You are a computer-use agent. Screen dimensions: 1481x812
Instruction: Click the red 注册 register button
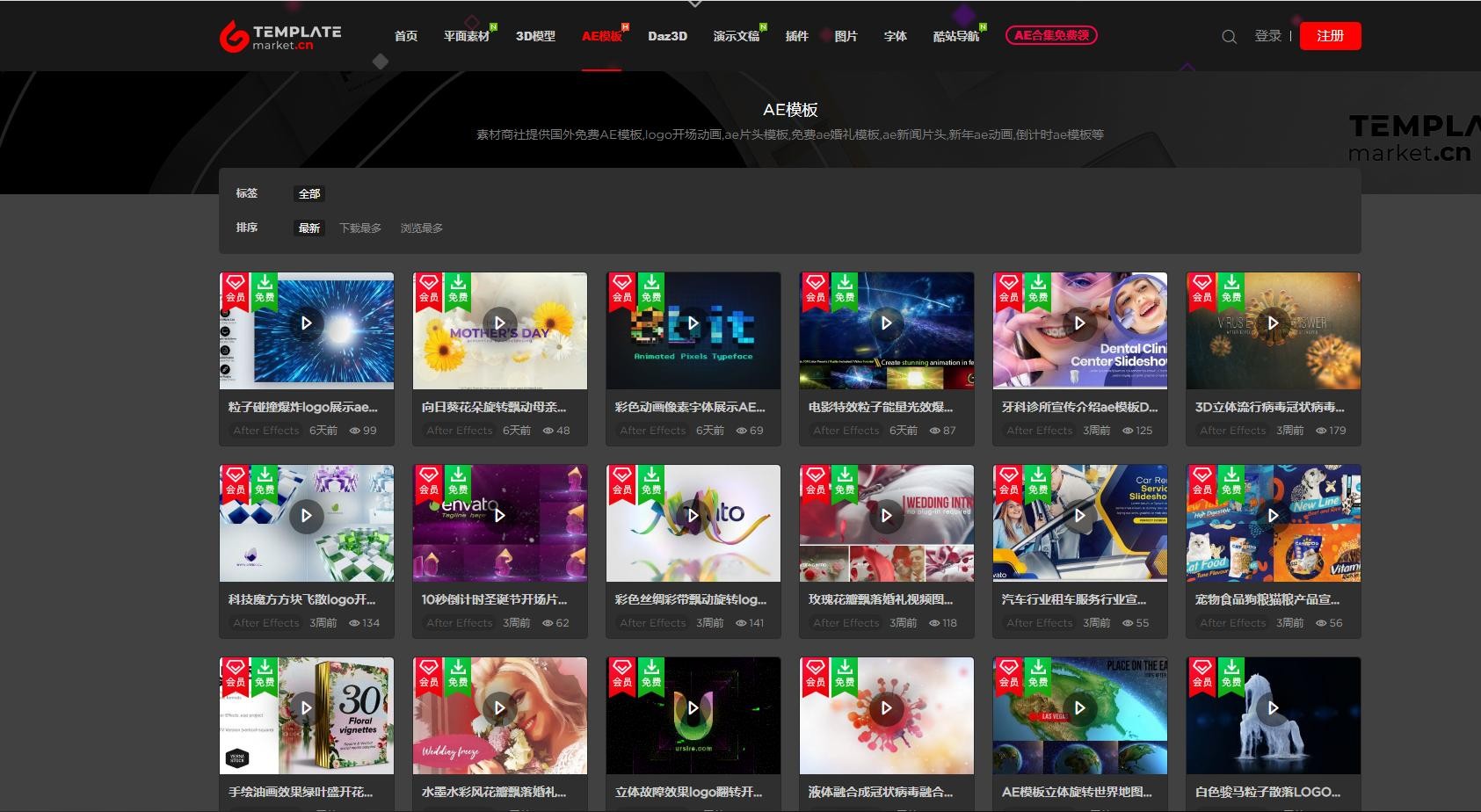pos(1330,36)
